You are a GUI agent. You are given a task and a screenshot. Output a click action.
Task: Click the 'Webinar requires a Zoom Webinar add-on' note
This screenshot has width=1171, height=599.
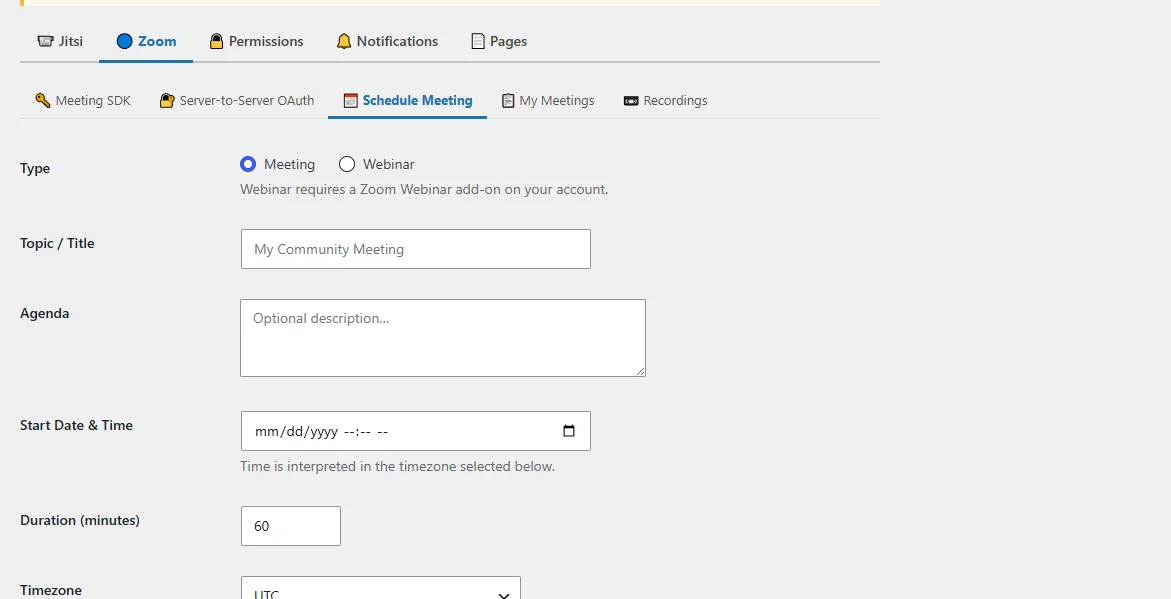point(424,190)
